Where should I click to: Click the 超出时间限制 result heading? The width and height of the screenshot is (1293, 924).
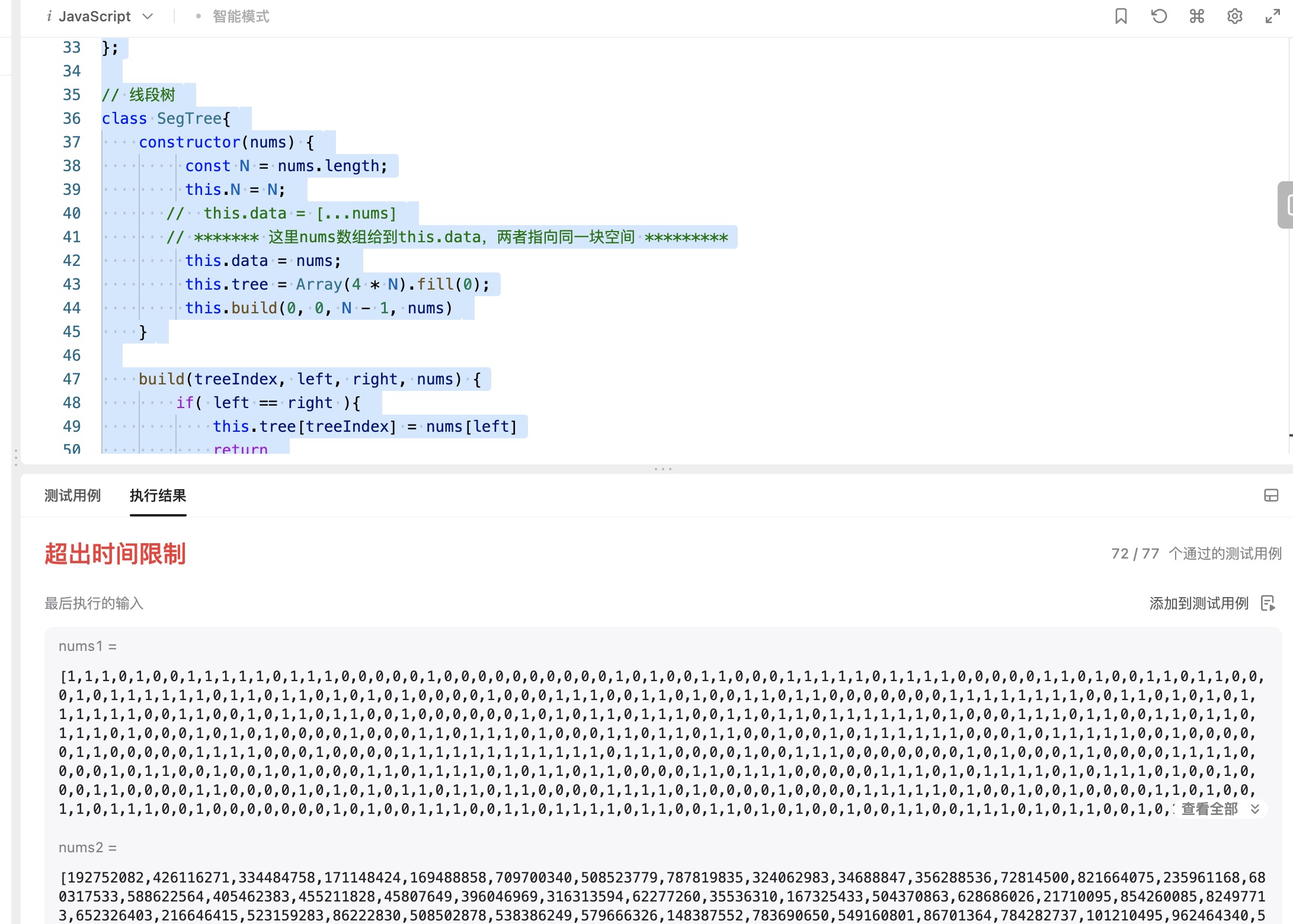pyautogui.click(x=116, y=554)
